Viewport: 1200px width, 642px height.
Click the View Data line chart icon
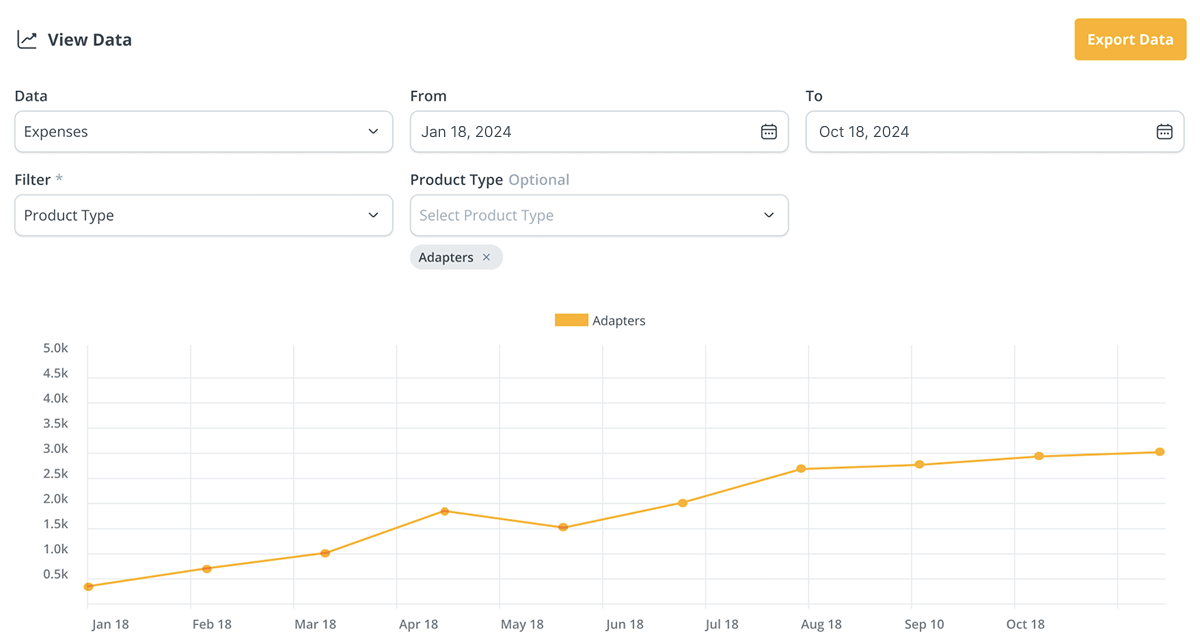27,40
